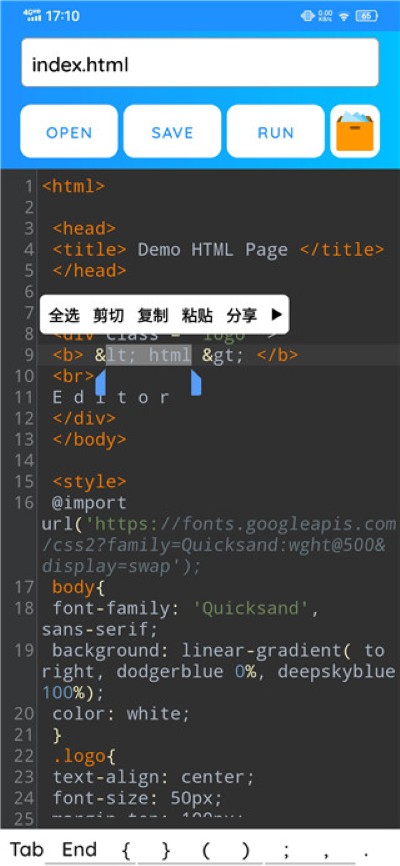
Task: Tap the right text selection handle
Action: click(x=196, y=383)
